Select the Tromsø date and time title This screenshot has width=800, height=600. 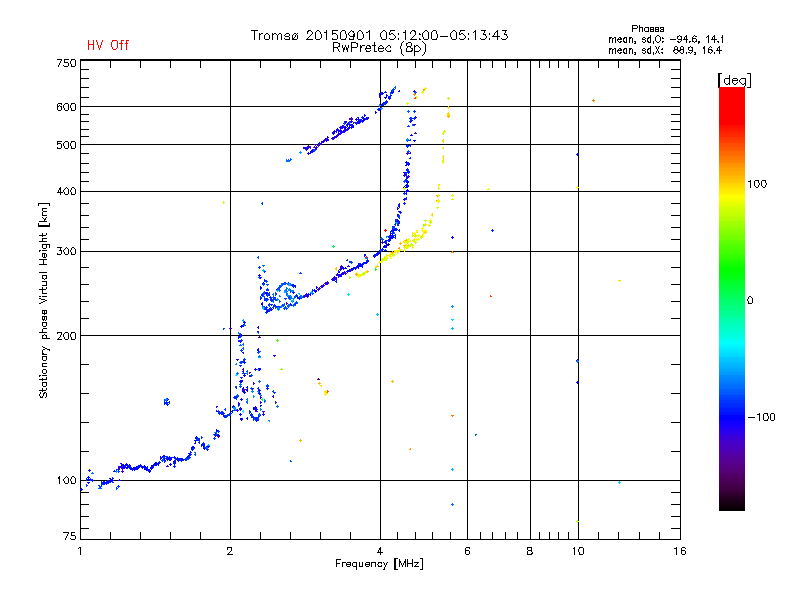380,35
